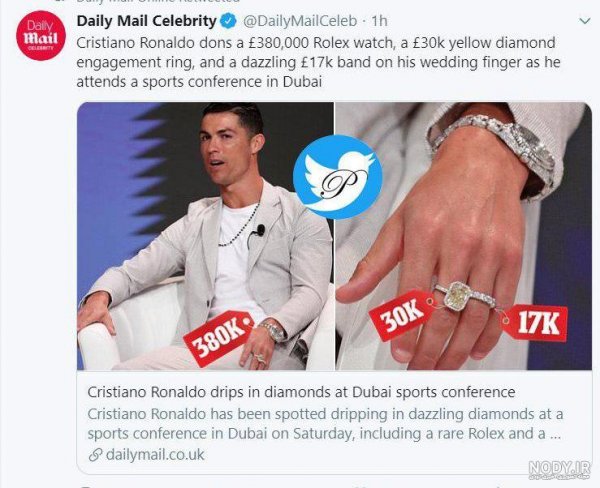Visit the @DailyMailCeleb handle
This screenshot has width=600, height=488.
pos(300,21)
